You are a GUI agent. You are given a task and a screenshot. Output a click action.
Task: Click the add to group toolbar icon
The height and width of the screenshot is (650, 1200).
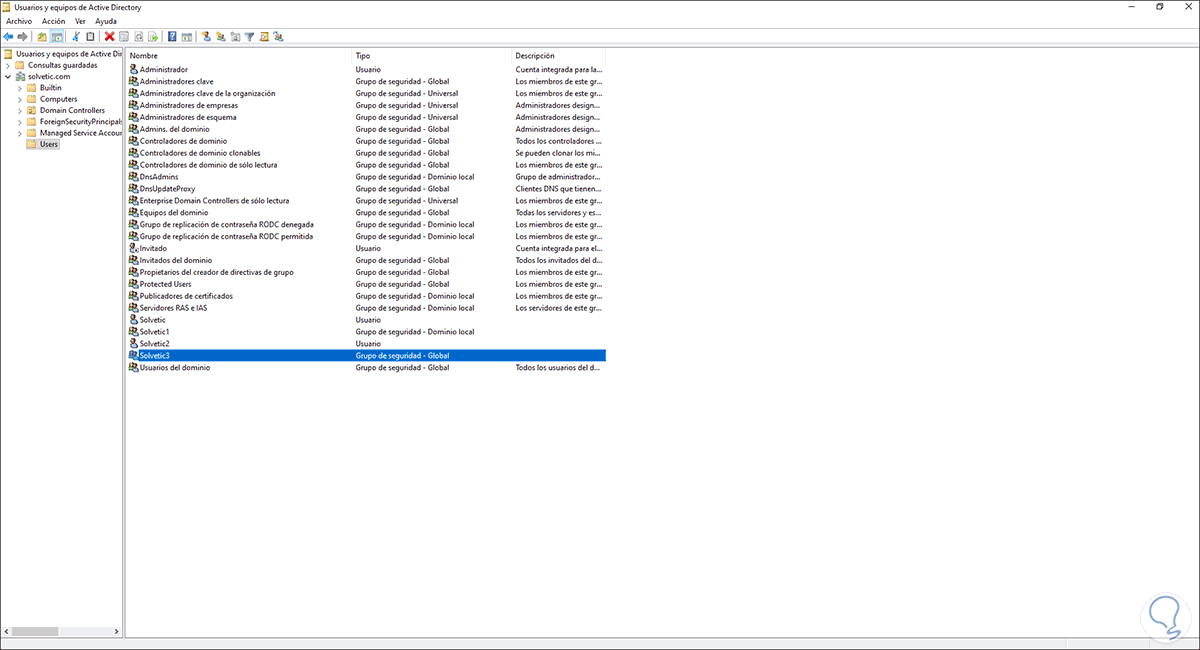click(278, 37)
